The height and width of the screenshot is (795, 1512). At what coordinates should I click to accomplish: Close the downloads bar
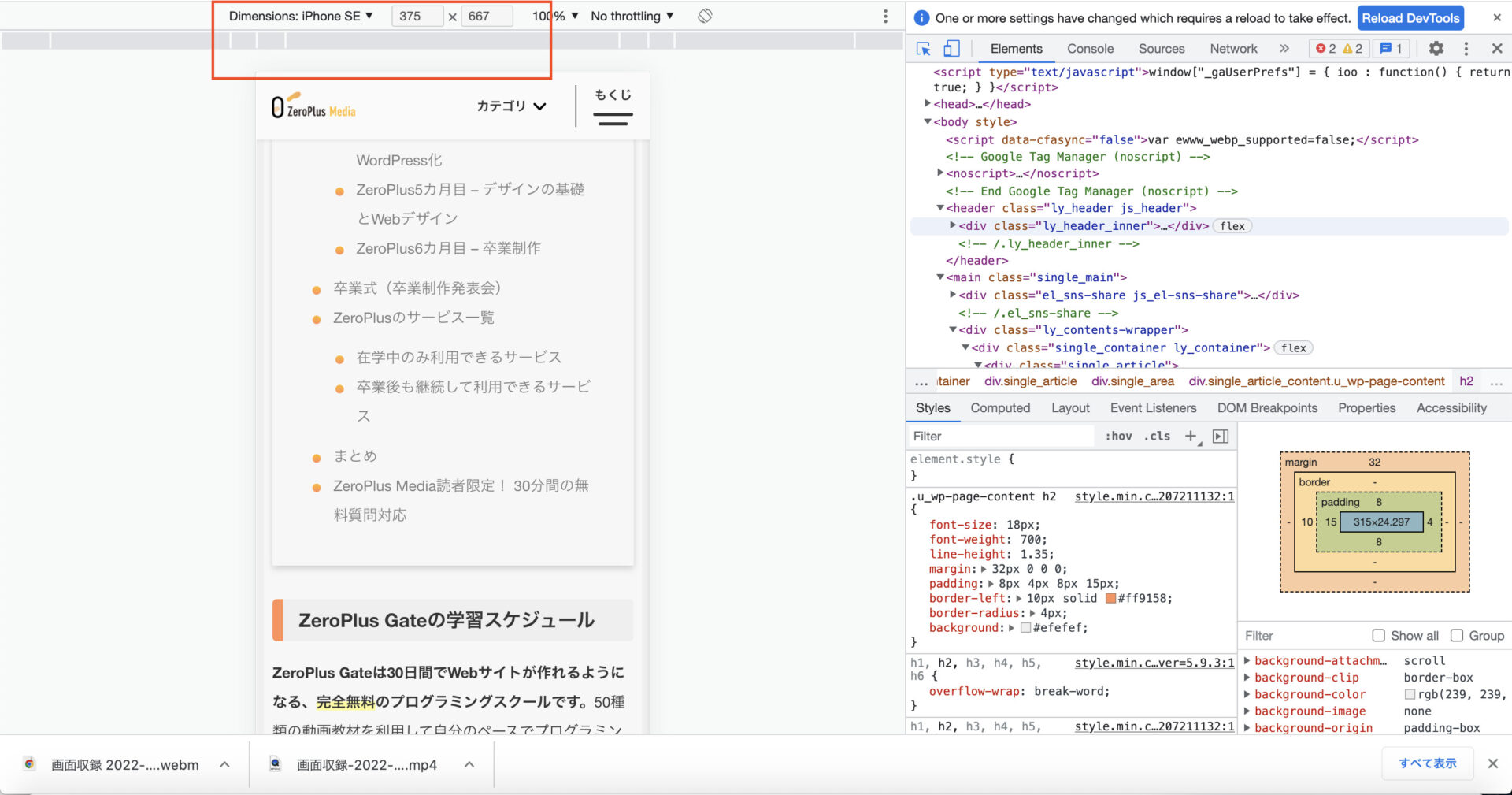[1492, 763]
